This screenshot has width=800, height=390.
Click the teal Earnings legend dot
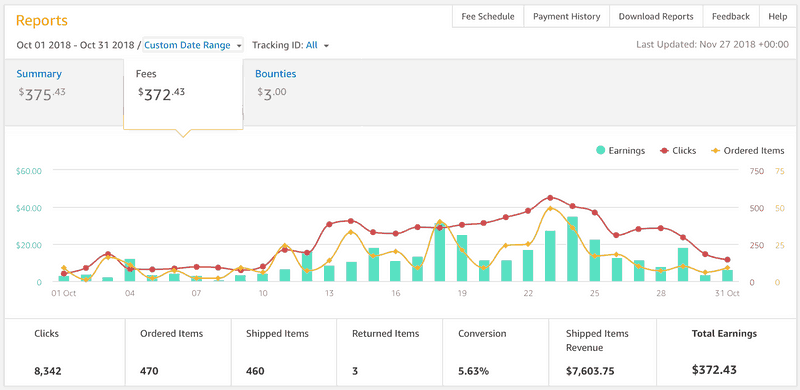(x=601, y=151)
